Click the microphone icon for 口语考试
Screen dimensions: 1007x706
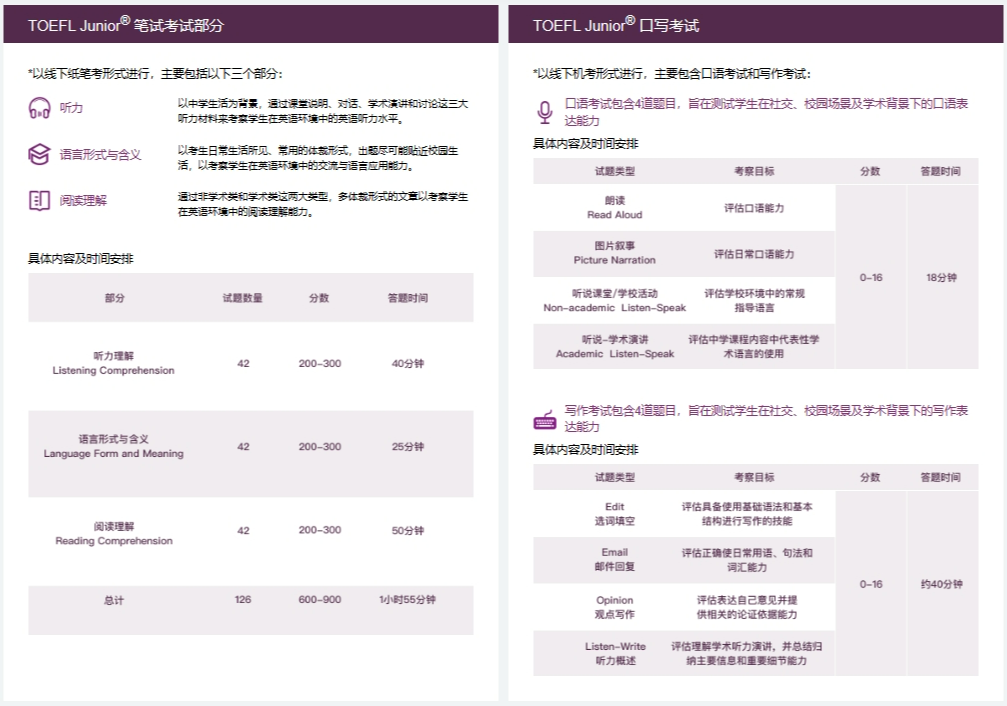pos(545,111)
